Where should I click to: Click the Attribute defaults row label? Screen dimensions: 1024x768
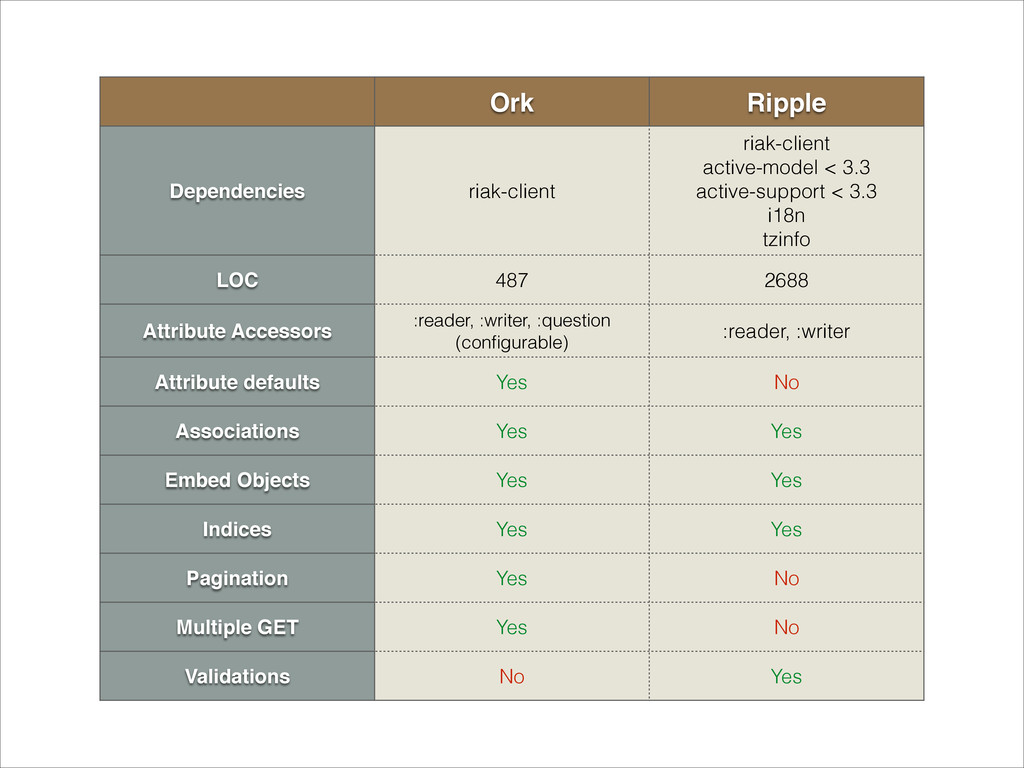(237, 382)
